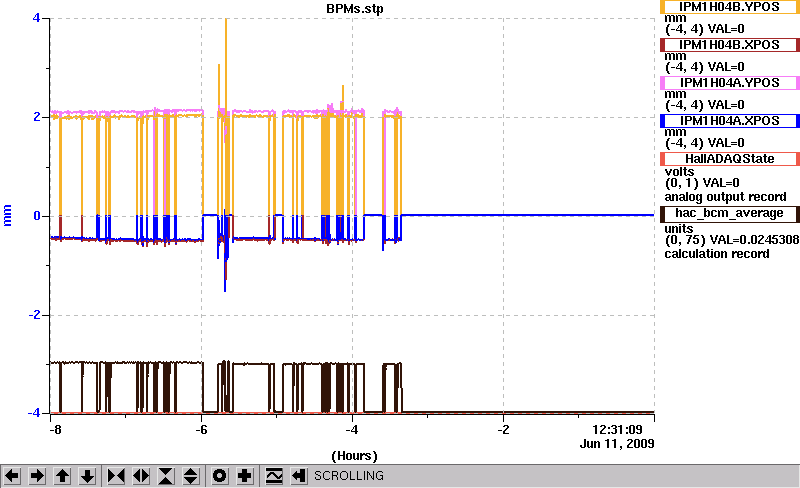Click the plus toolbar button
The height and width of the screenshot is (488, 800).
click(x=244, y=476)
